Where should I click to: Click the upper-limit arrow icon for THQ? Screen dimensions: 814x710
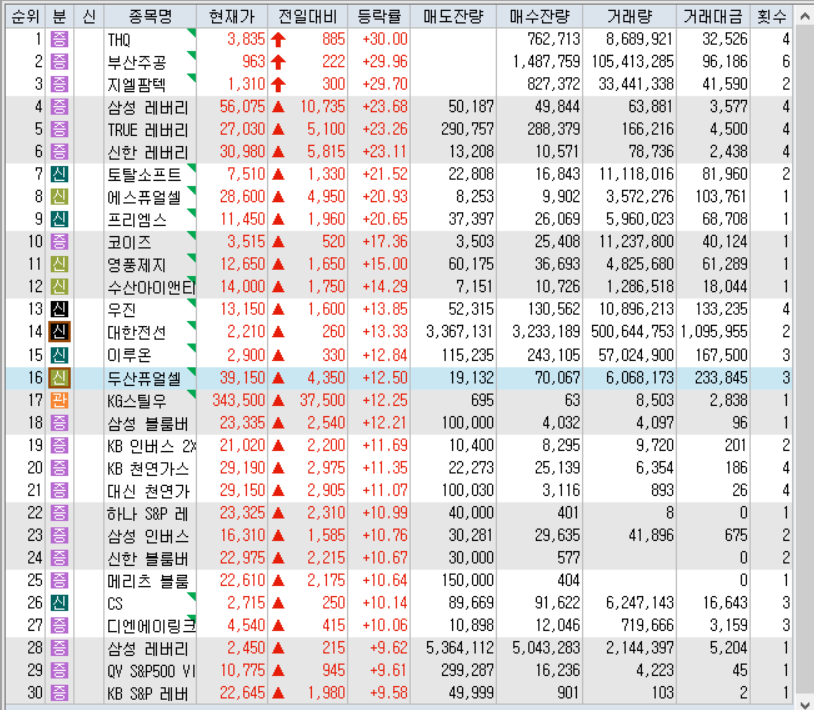(278, 39)
